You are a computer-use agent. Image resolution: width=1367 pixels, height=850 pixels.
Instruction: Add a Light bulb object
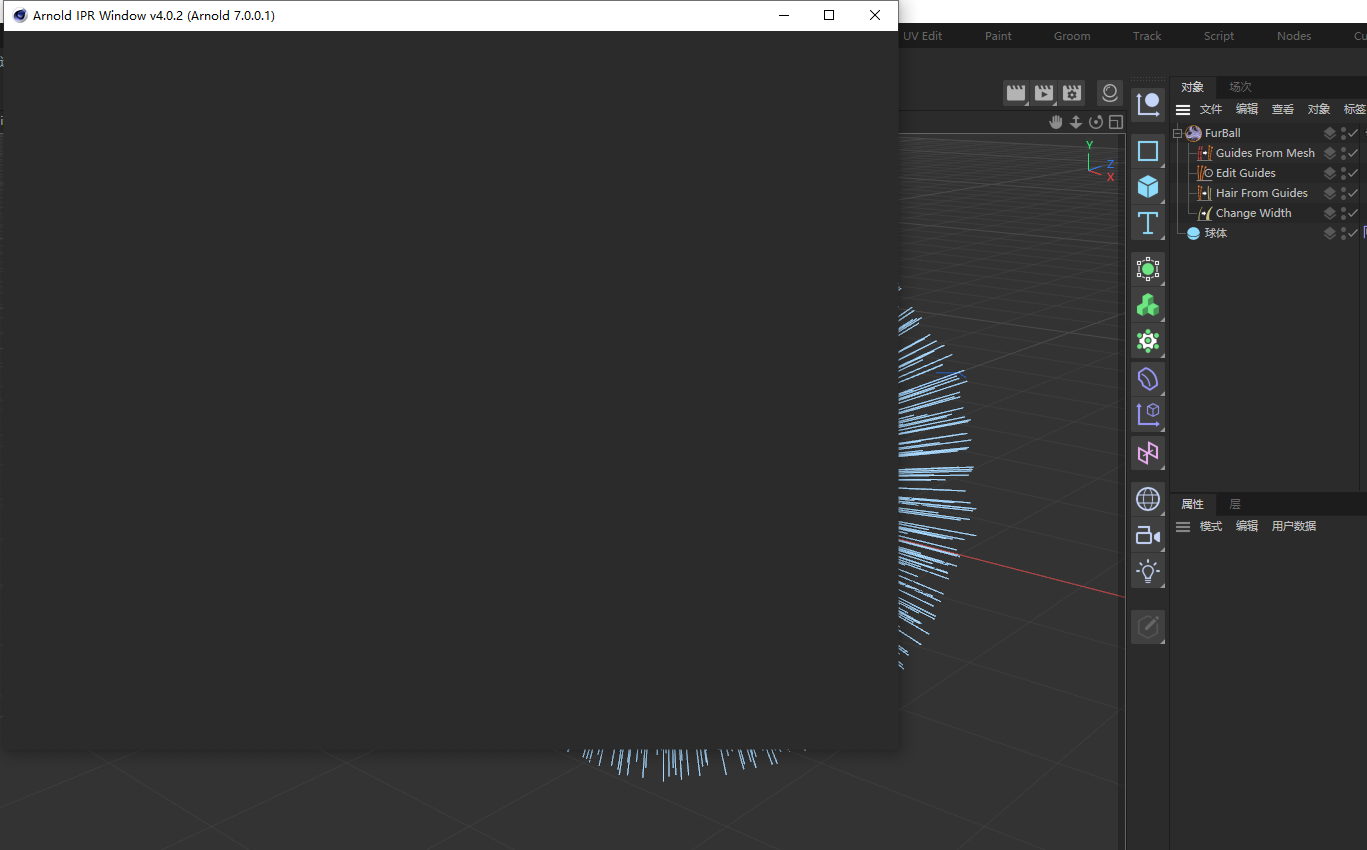pyautogui.click(x=1148, y=571)
